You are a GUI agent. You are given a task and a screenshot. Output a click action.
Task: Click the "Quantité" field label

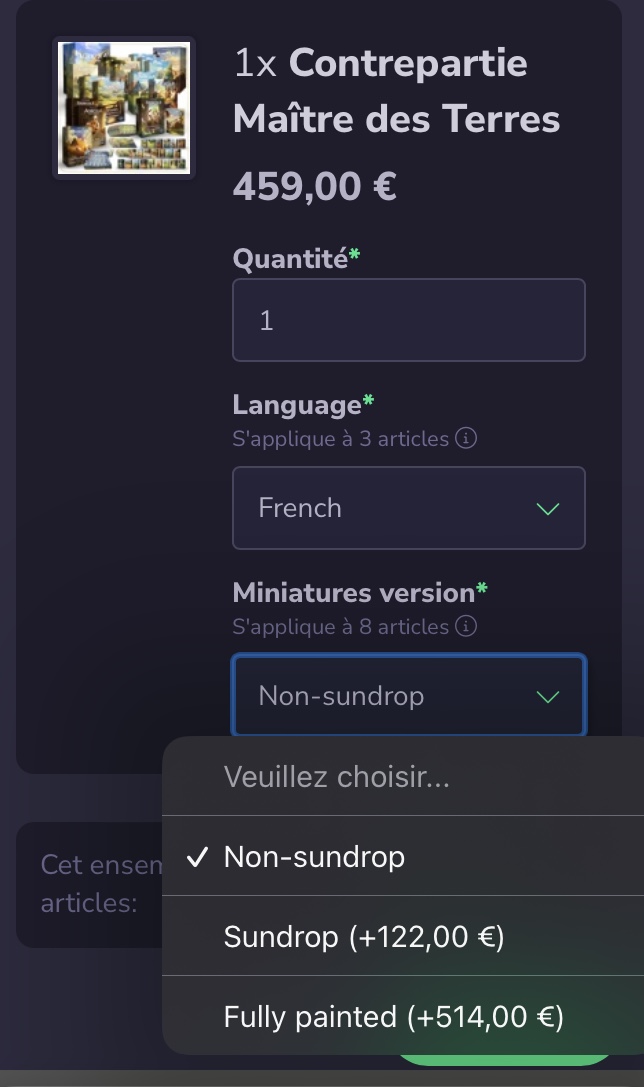[290, 259]
